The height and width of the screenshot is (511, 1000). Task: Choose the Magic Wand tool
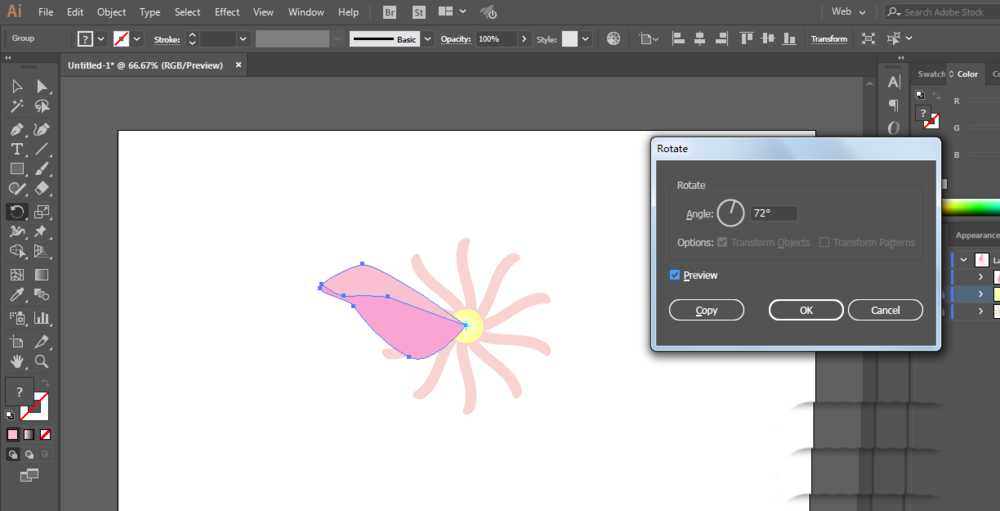[17, 106]
